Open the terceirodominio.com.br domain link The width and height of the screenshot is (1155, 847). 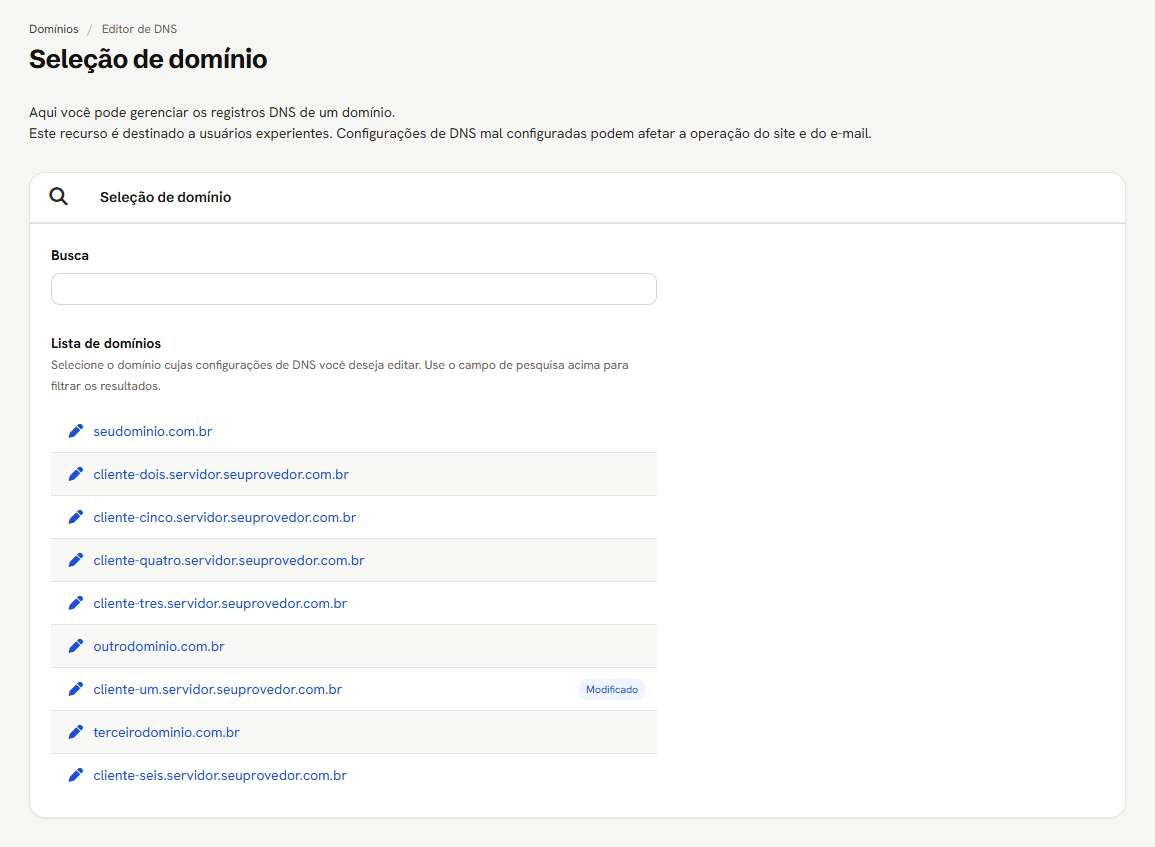[x=166, y=732]
